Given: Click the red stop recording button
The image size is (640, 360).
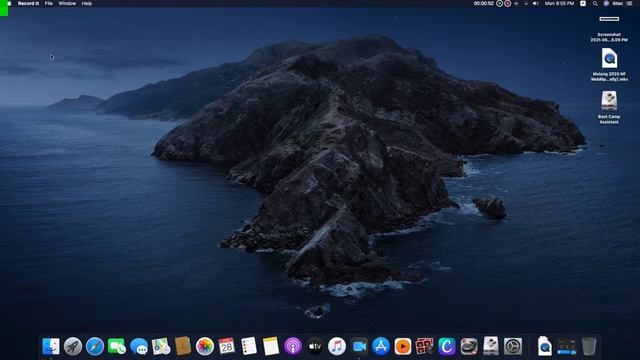Looking at the screenshot, I should 507,3.
